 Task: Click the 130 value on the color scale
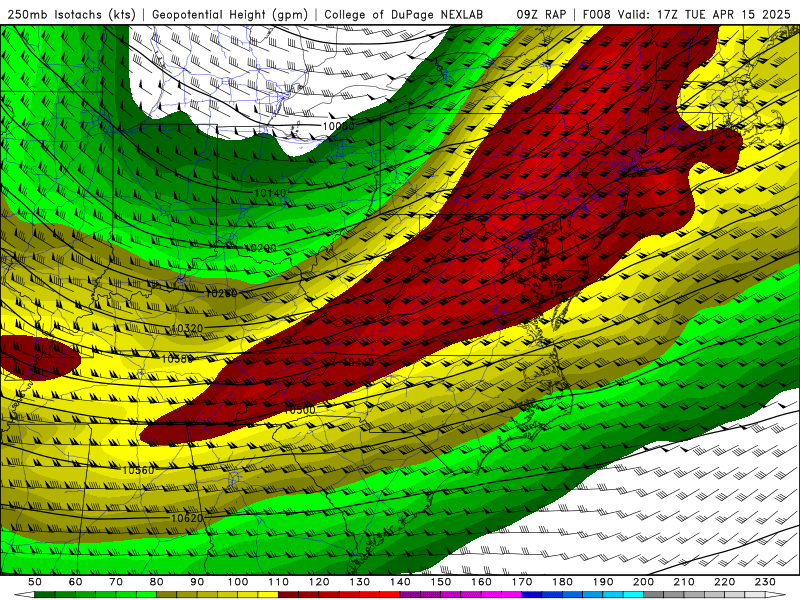pos(360,582)
